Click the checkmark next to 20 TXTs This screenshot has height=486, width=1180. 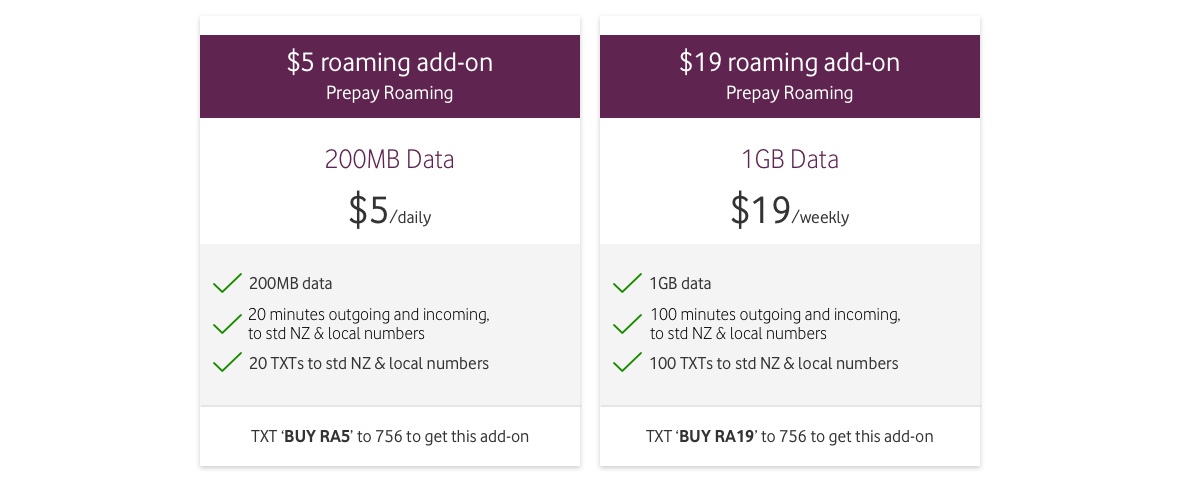tap(227, 363)
